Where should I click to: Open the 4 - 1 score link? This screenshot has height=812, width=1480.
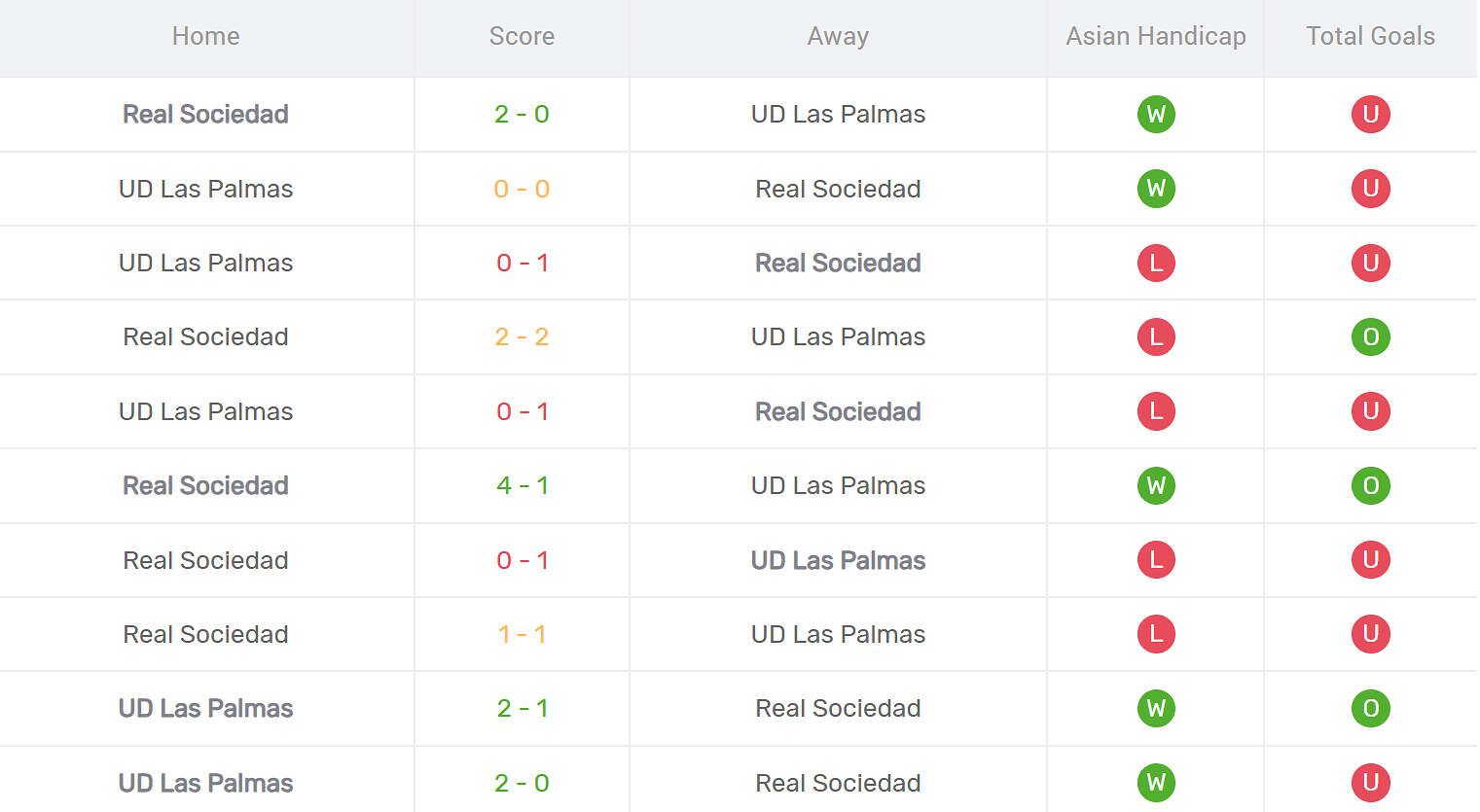tap(522, 485)
